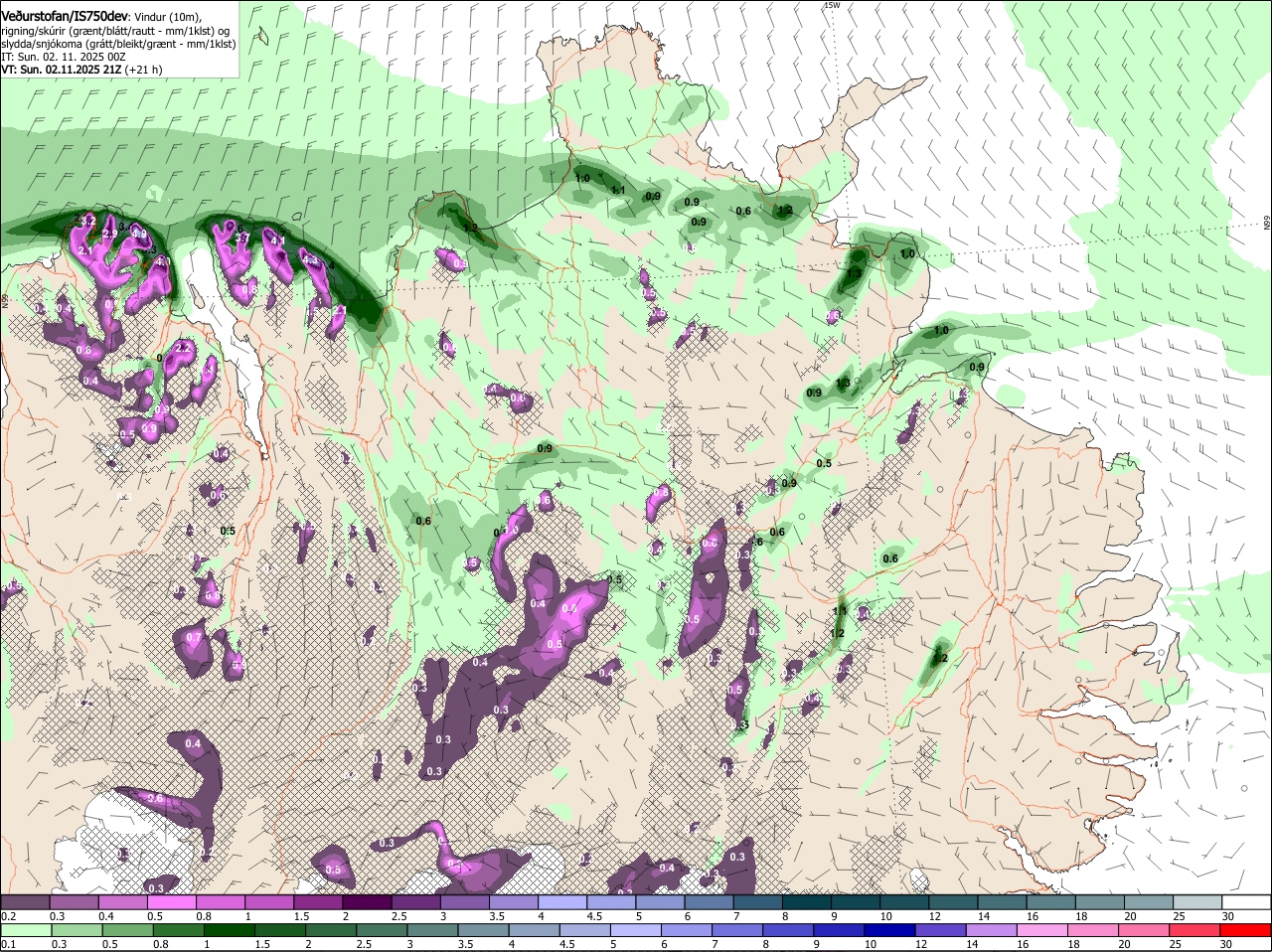This screenshot has width=1272, height=952.
Task: Click the "0.2" label on the snow scale
Action: point(8,915)
